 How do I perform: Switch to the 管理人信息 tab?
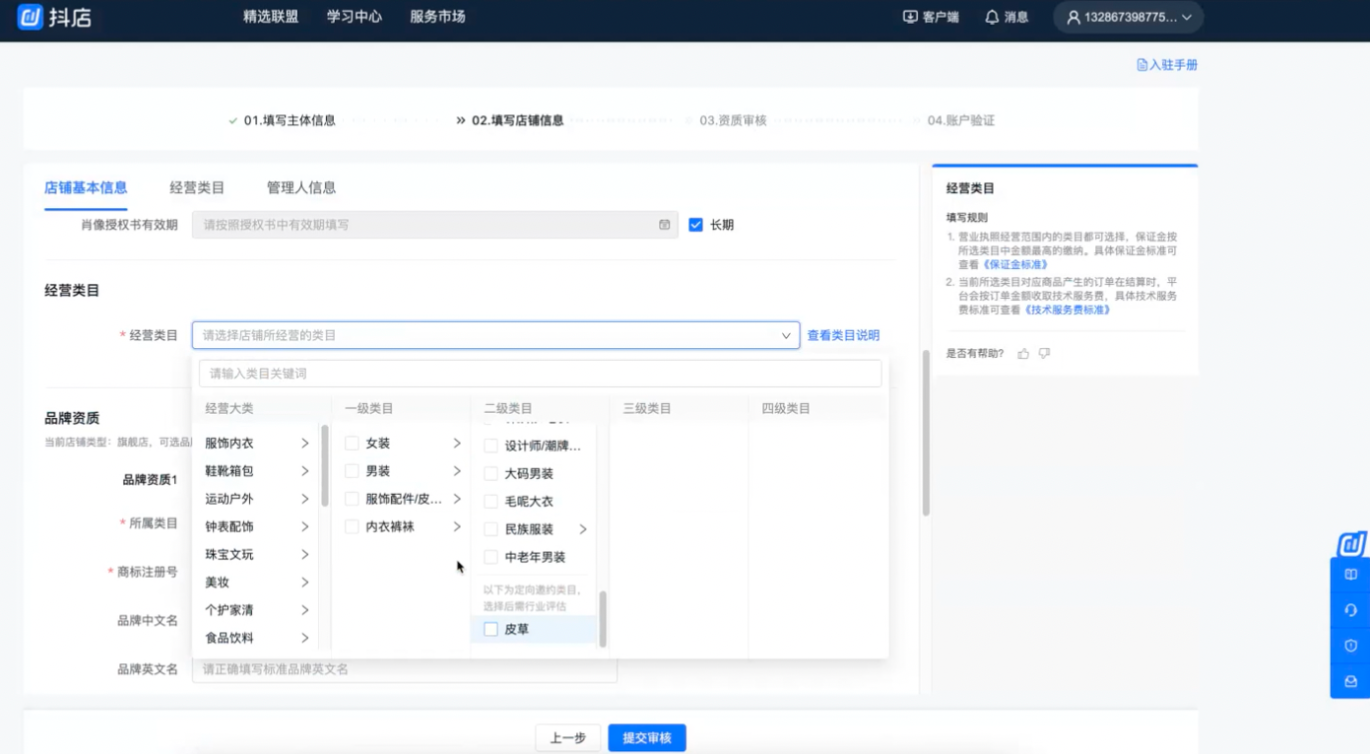coord(301,188)
